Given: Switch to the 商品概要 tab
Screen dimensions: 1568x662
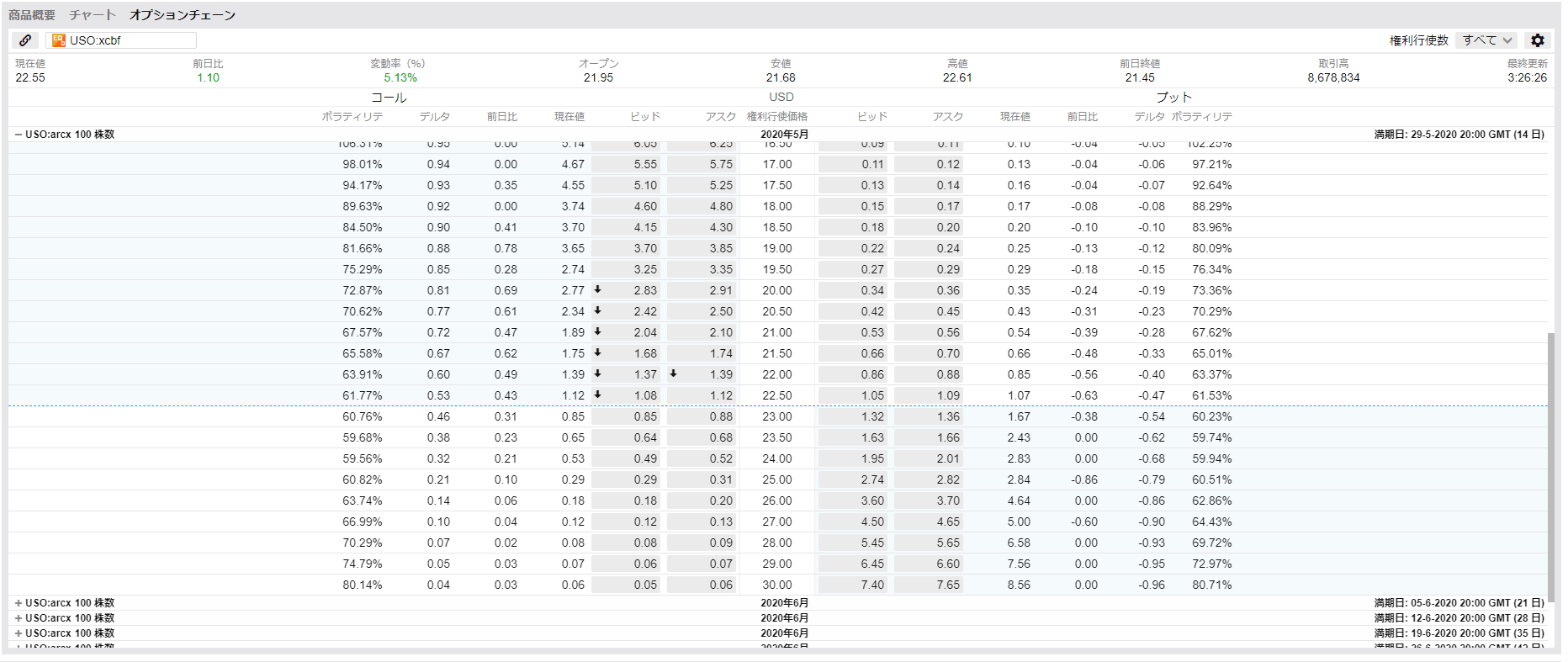Looking at the screenshot, I should click(x=32, y=15).
